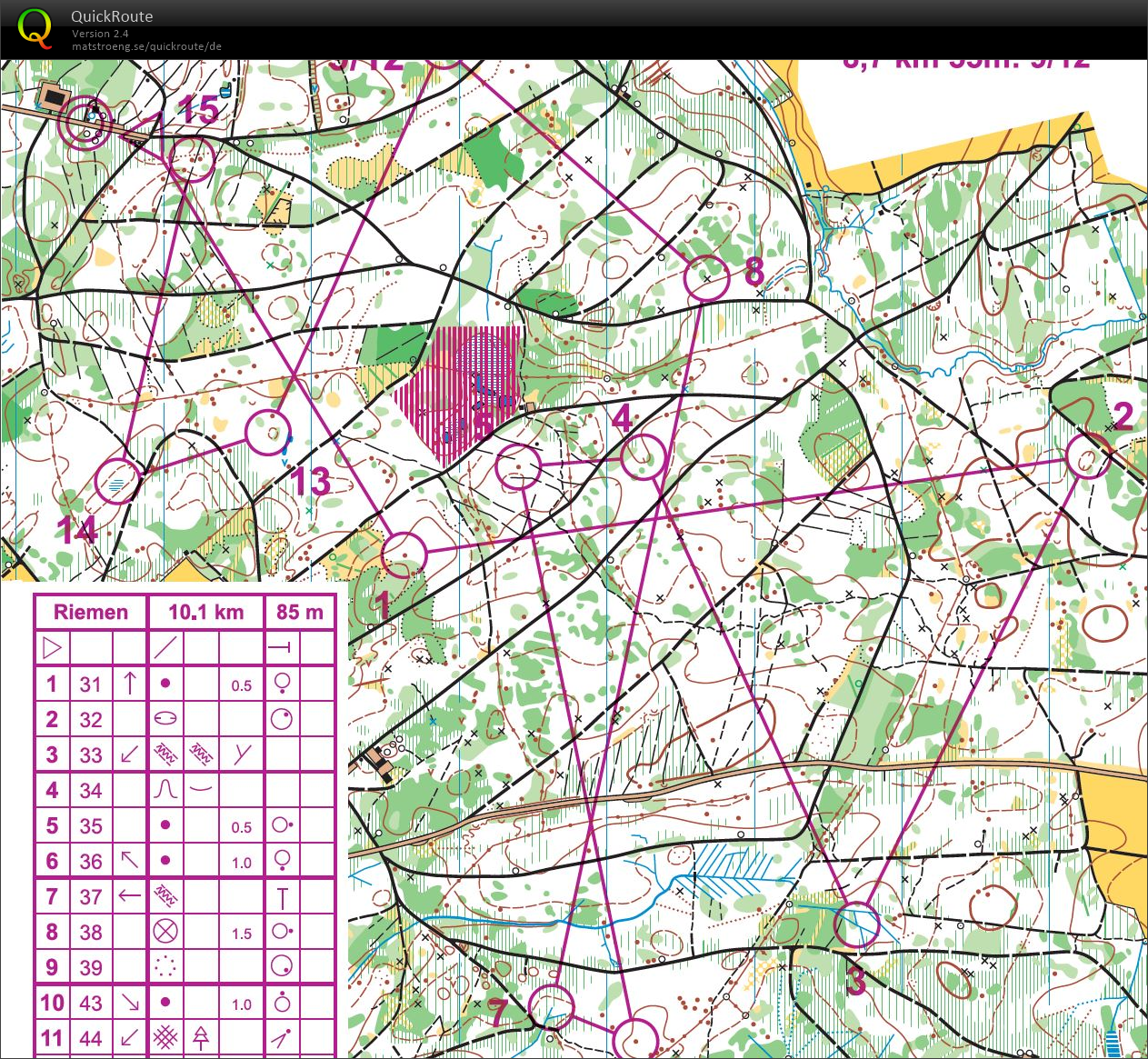Click the up arrow in control row 1
1148x1059 pixels.
[130, 684]
